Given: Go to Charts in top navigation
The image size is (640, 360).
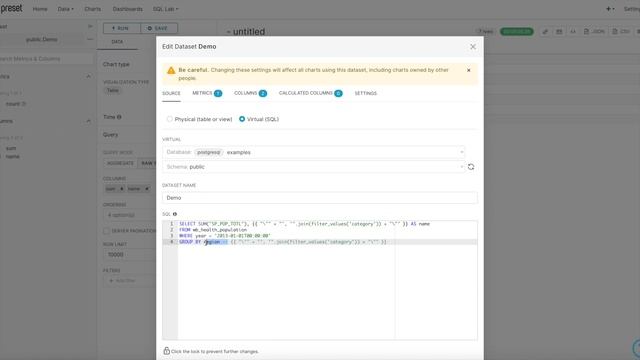Looking at the screenshot, I should click(93, 9).
